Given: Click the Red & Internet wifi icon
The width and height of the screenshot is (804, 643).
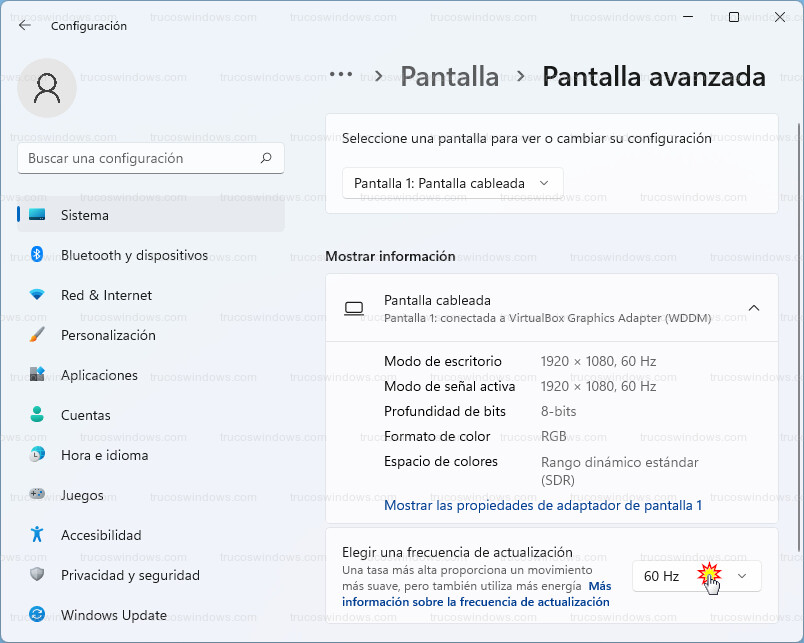Looking at the screenshot, I should [37, 295].
